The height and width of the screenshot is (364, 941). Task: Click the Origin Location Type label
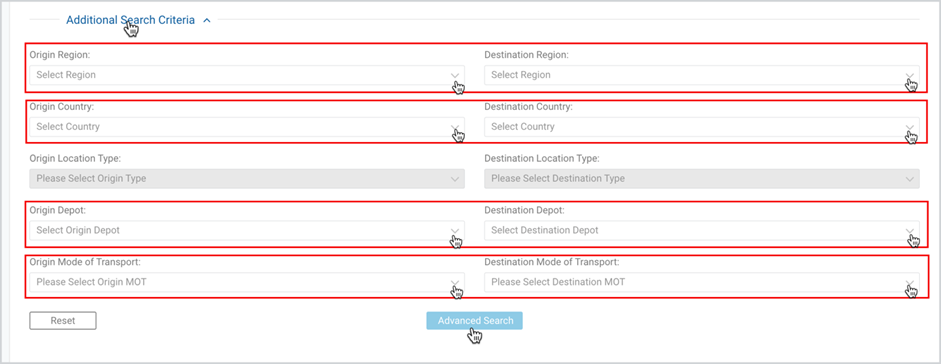click(x=75, y=158)
